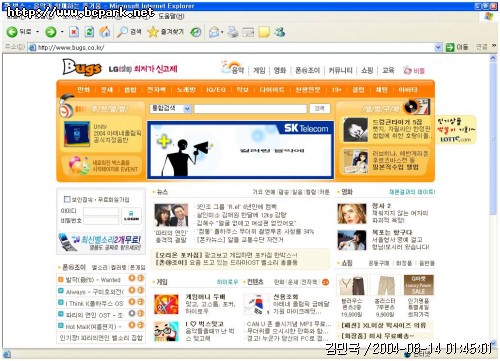Open the IQ/EQ link on orange bar
This screenshot has height=361, width=500.
pyautogui.click(x=216, y=90)
